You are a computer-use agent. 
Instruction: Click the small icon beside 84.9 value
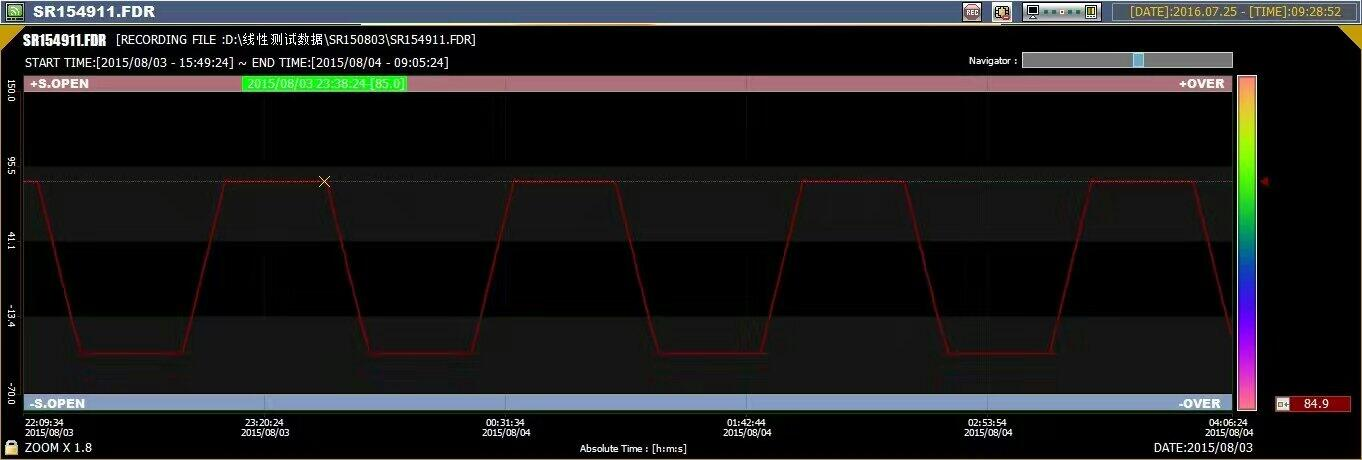pos(1282,404)
